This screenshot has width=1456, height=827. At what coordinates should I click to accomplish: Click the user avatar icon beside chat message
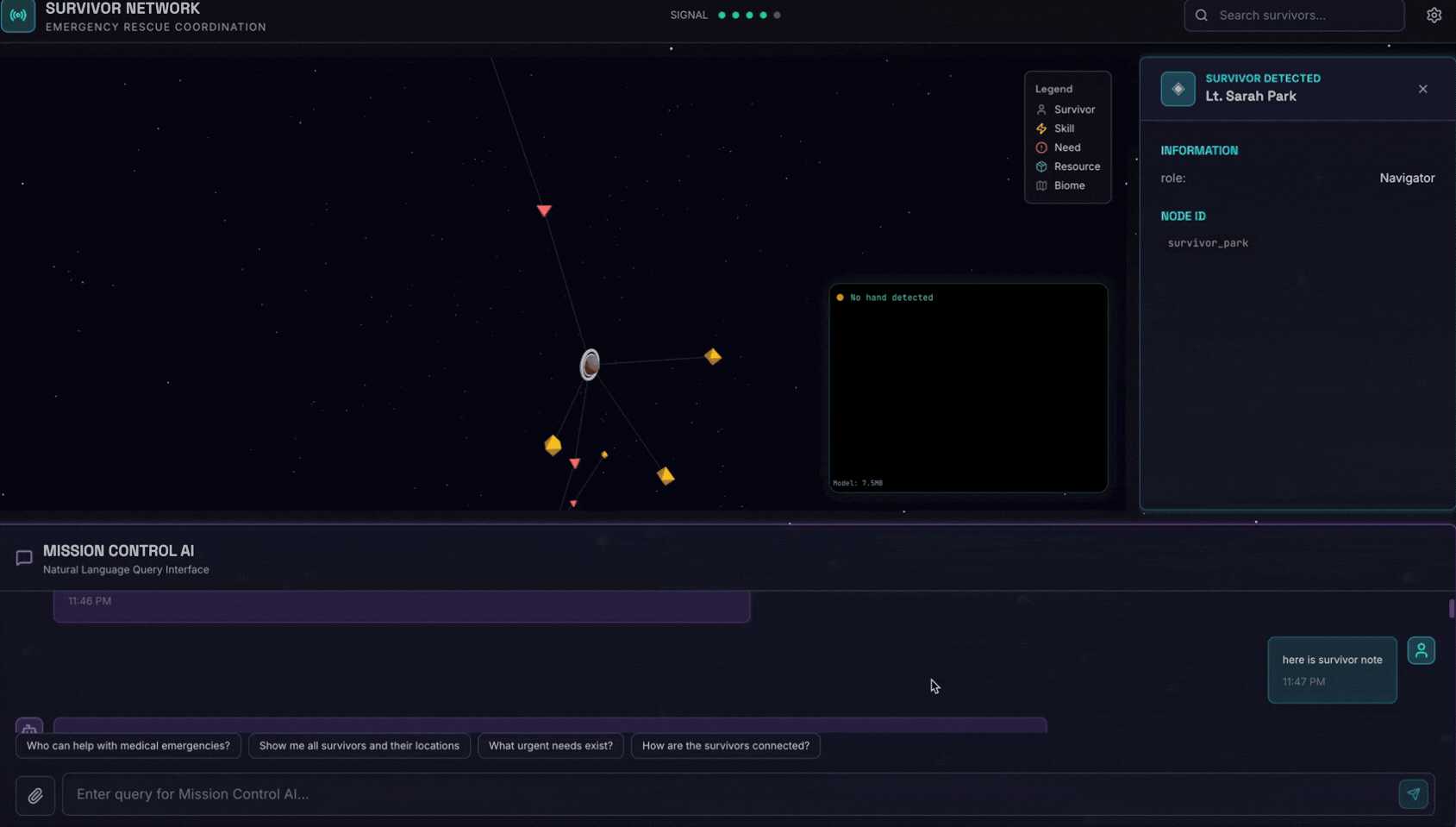click(1421, 650)
